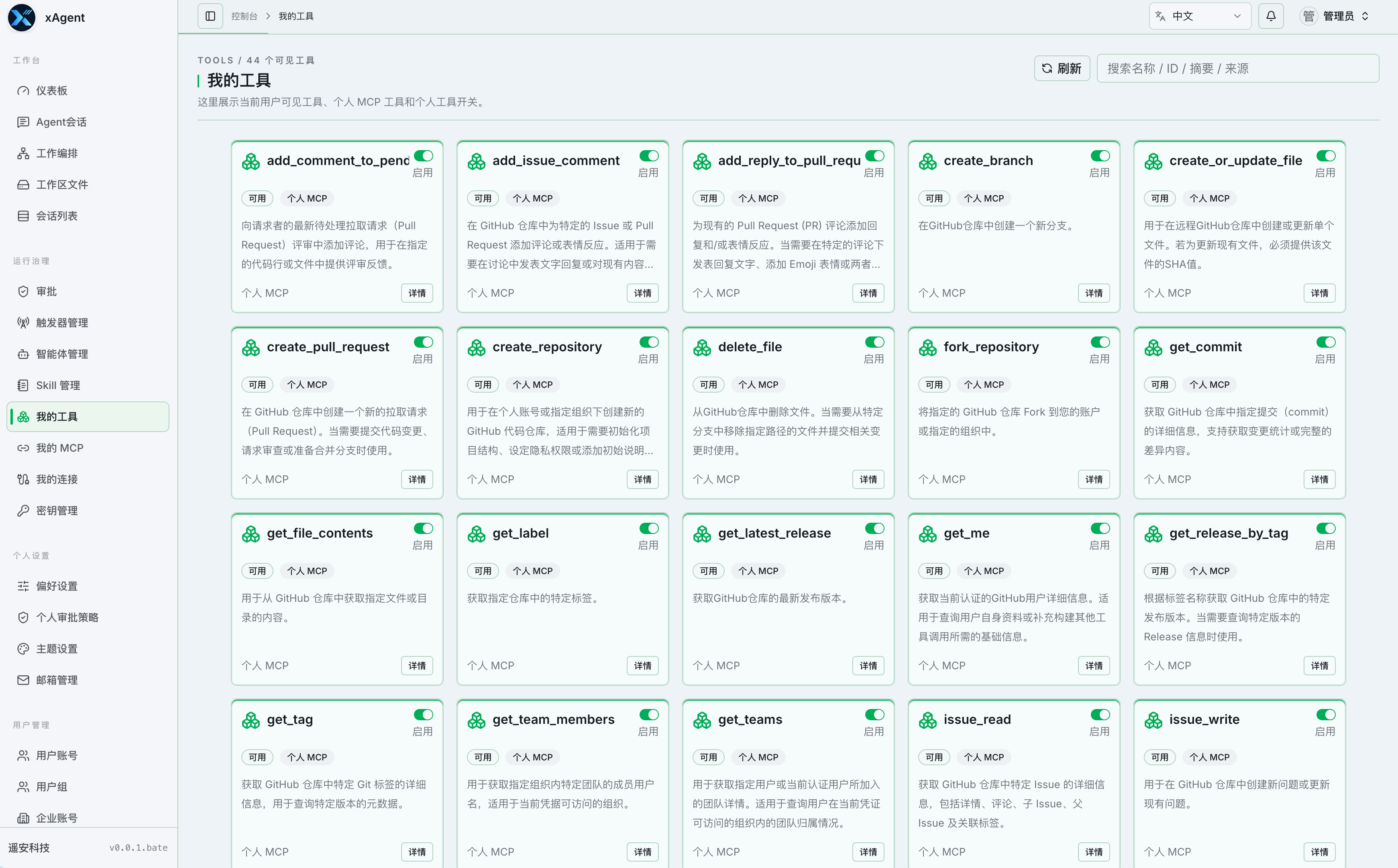Screen dimensions: 1398x868
Task: Toggle the delete_file tool switch
Action: 874,342
